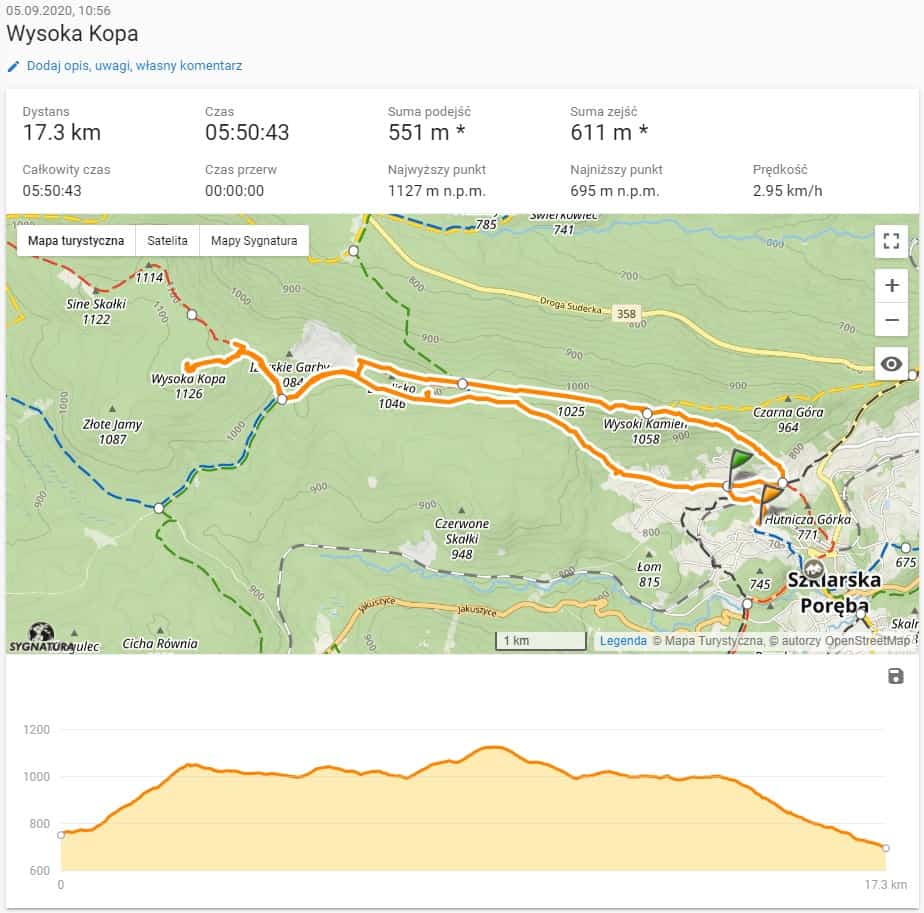This screenshot has height=913, width=924.
Task: Open map in fullscreen mode
Action: [x=891, y=241]
